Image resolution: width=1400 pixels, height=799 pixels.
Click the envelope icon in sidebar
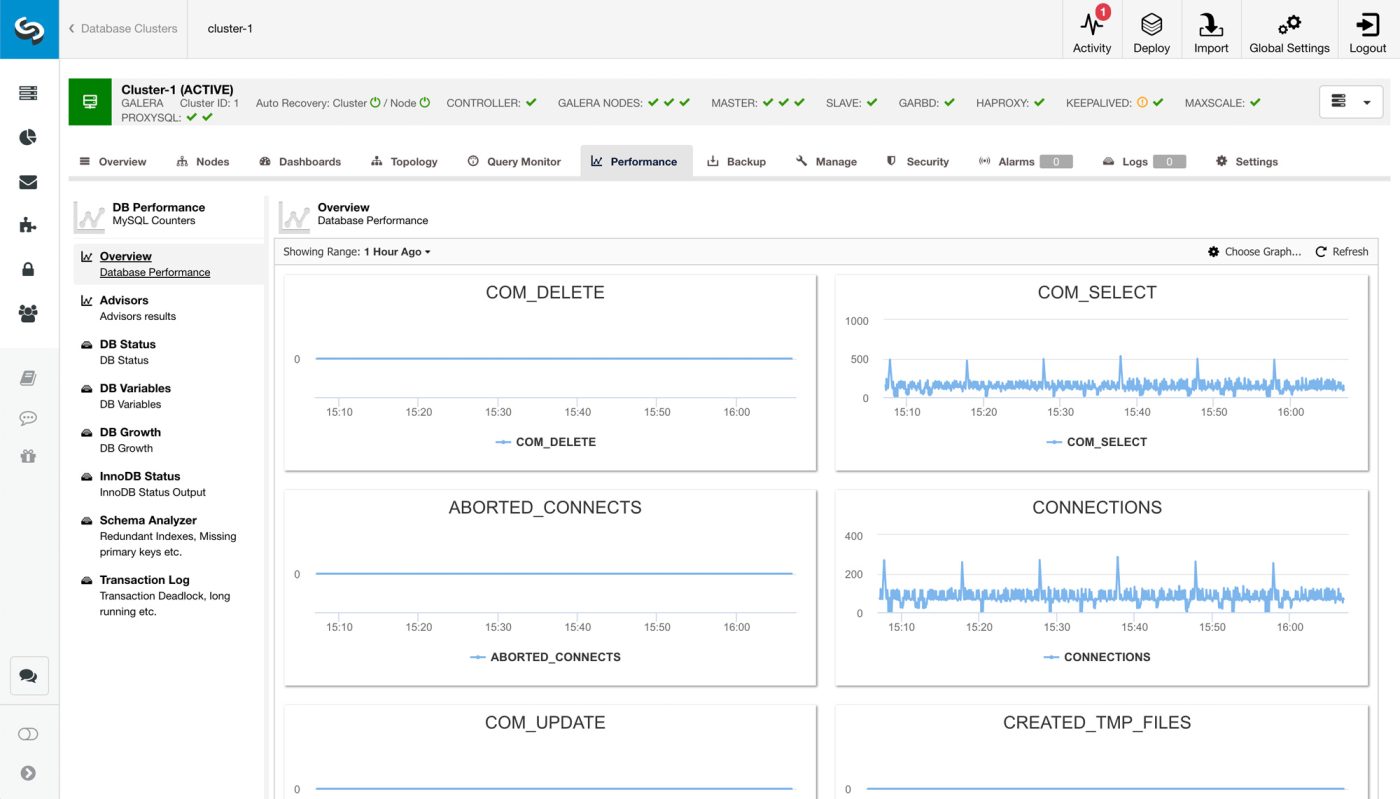tap(28, 182)
